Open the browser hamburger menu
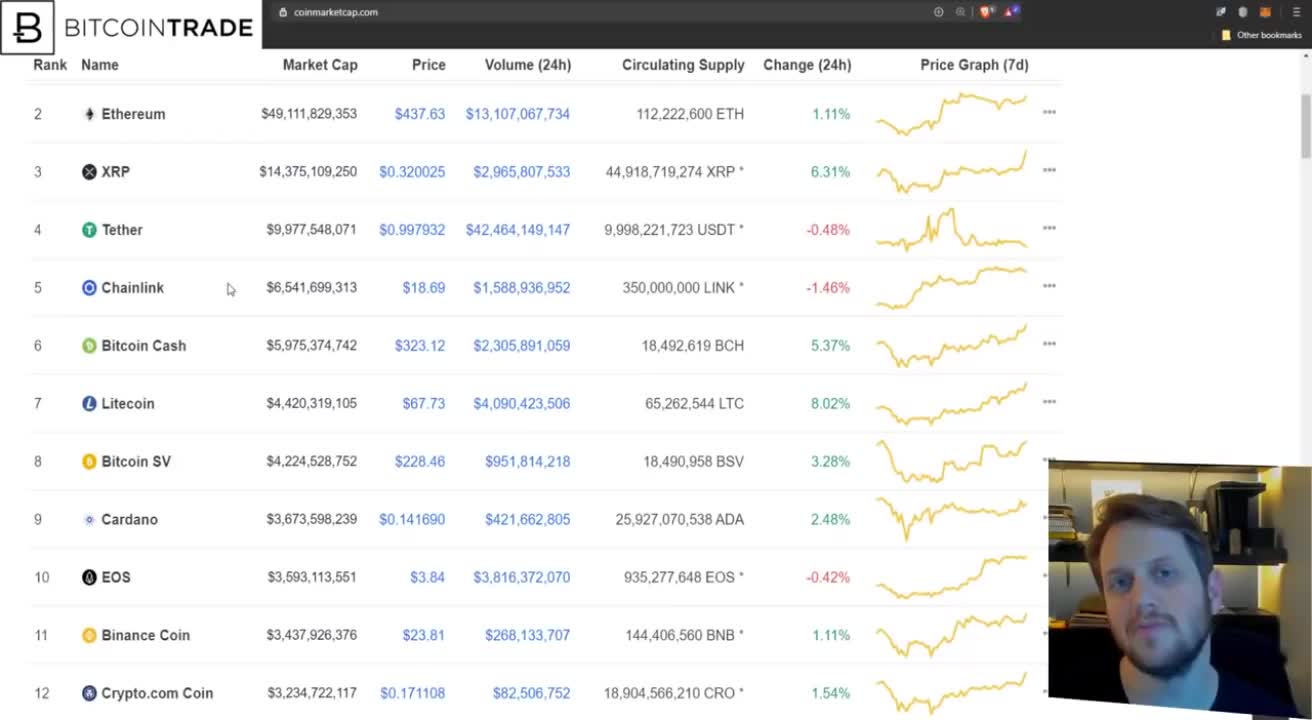The image size is (1312, 720). point(1297,12)
